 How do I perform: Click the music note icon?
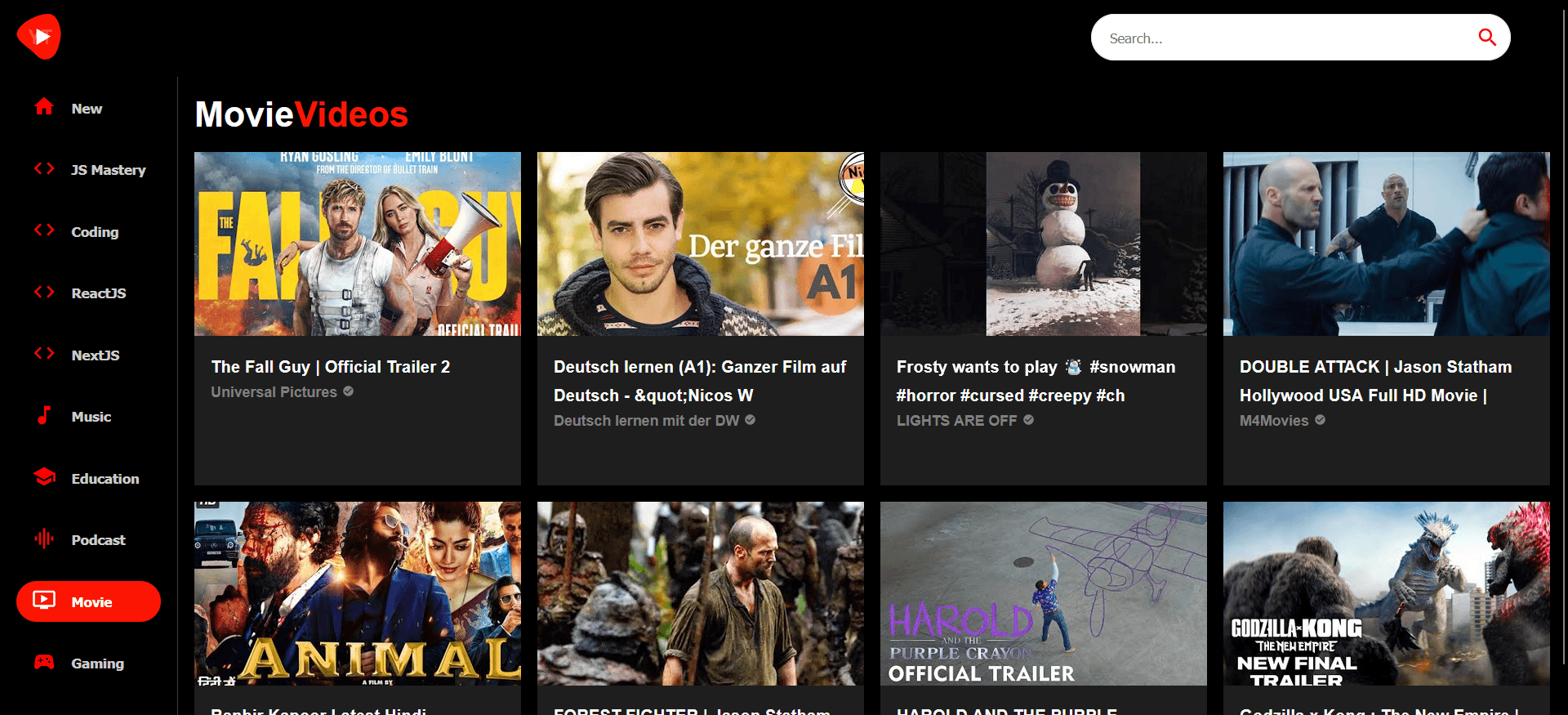click(x=44, y=415)
